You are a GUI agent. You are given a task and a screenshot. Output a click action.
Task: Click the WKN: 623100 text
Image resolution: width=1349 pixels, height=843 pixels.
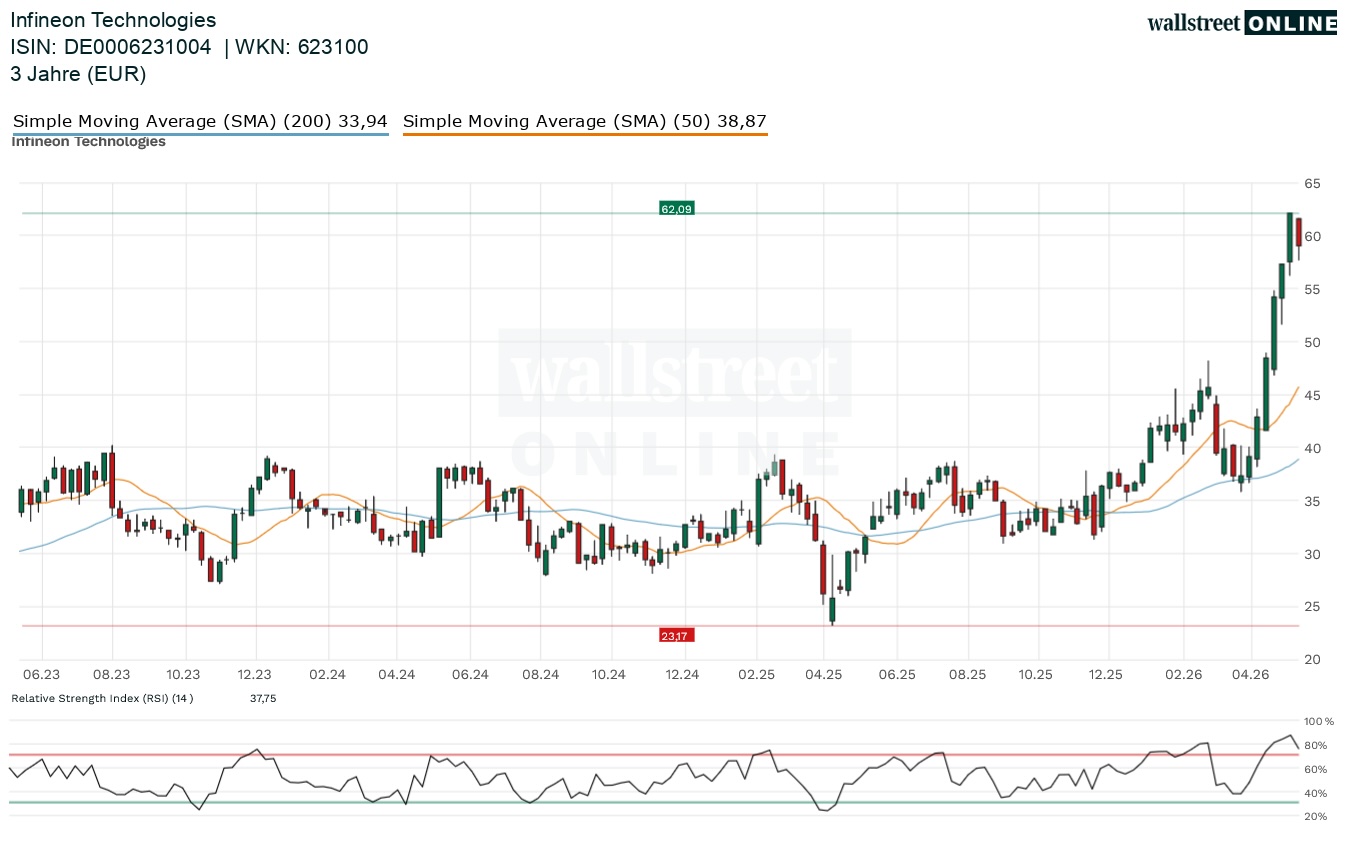[303, 47]
